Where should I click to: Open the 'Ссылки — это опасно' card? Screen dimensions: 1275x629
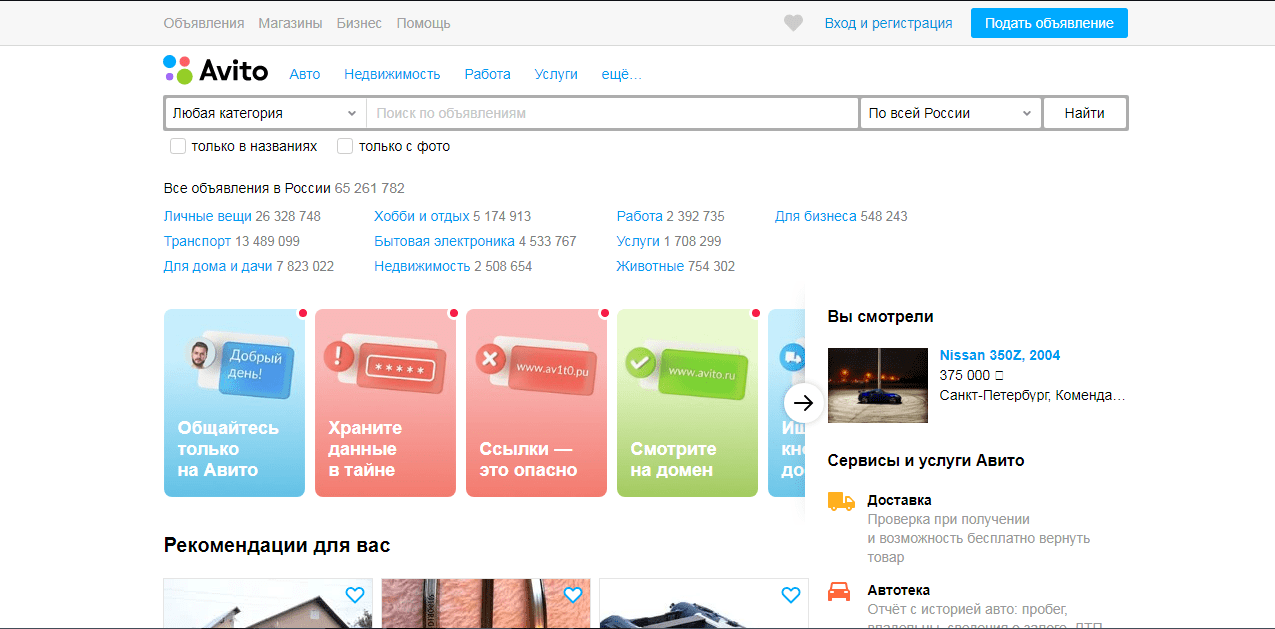(x=536, y=403)
